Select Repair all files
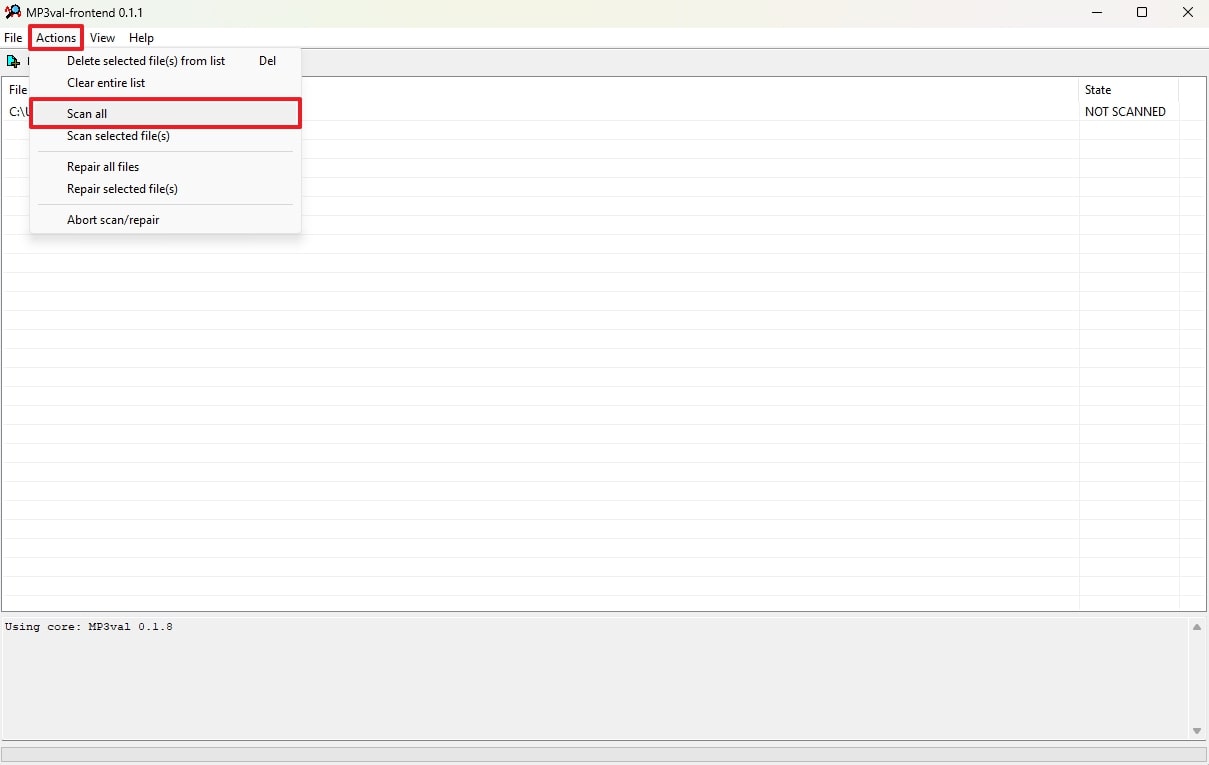This screenshot has width=1209, height=765. (x=103, y=167)
